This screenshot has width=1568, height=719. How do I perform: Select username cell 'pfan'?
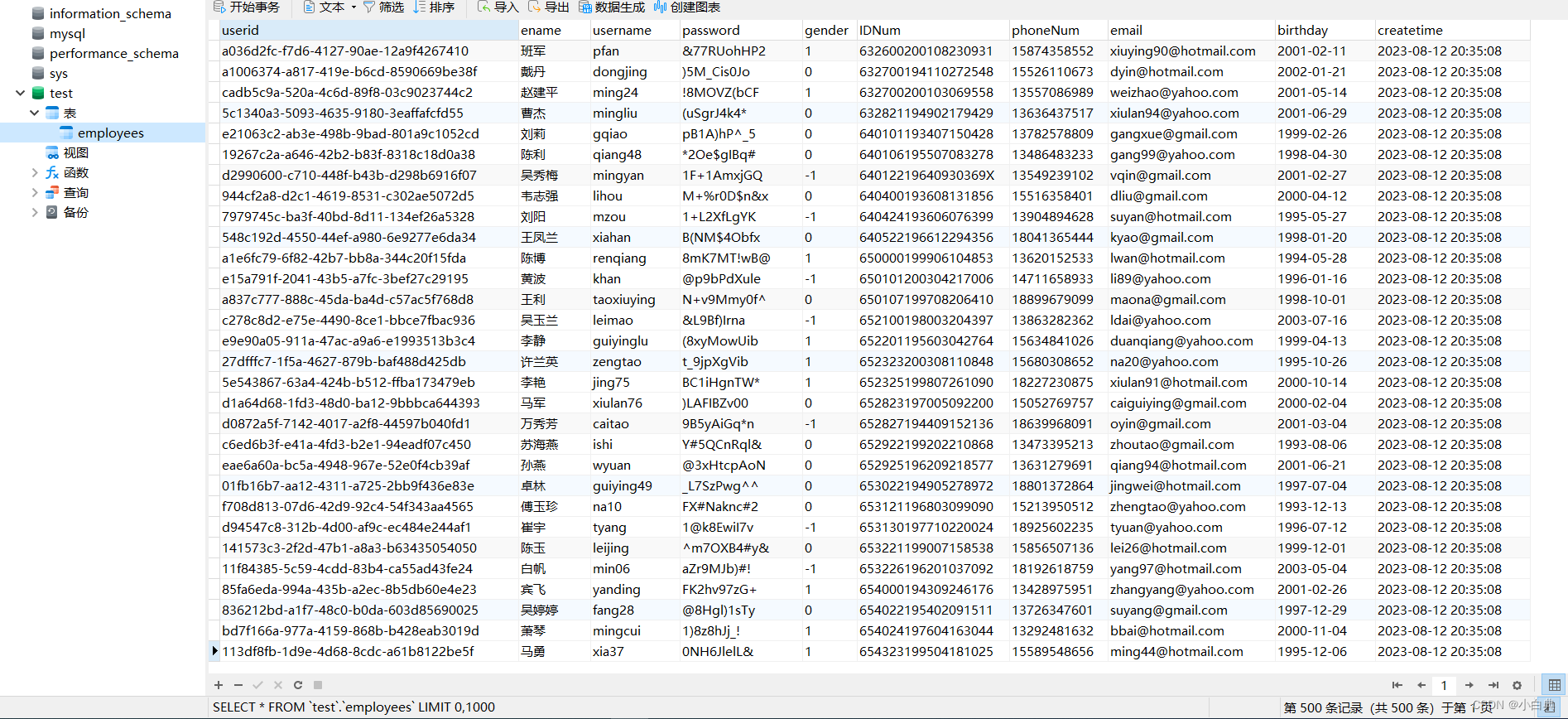634,51
